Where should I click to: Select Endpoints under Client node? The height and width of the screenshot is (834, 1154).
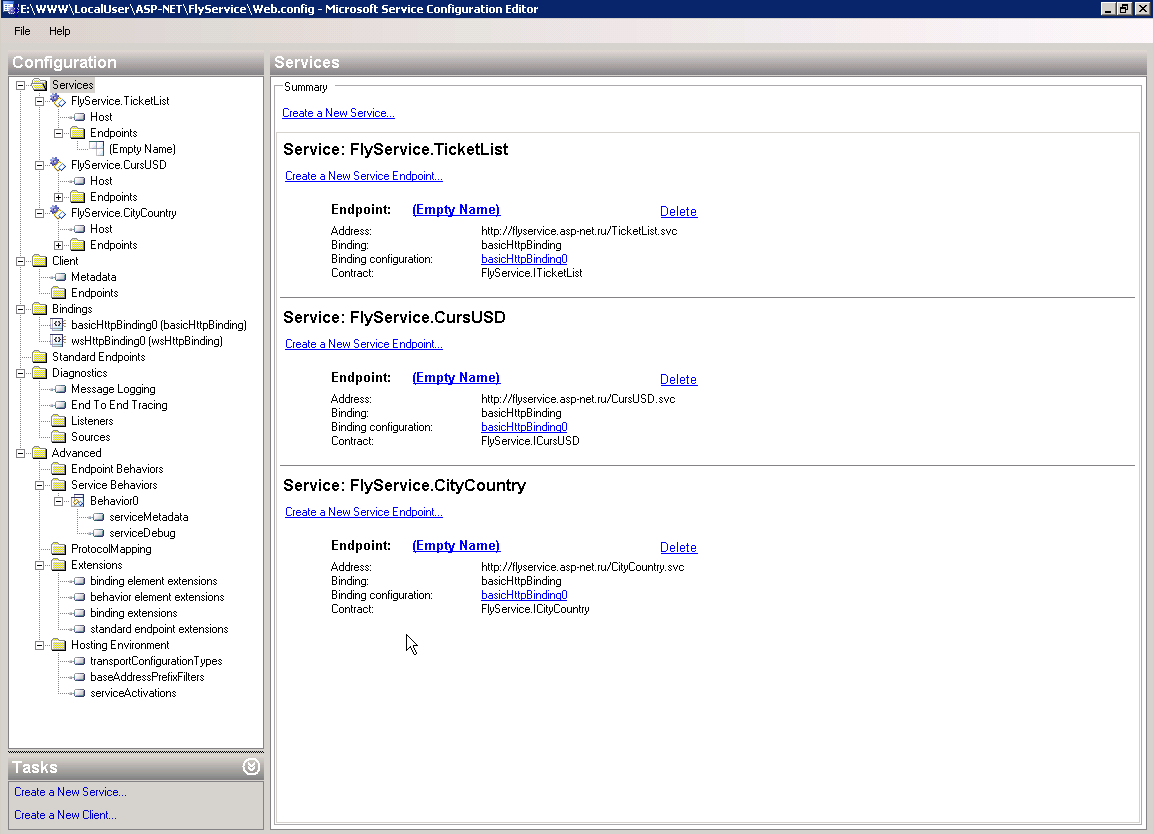click(95, 293)
